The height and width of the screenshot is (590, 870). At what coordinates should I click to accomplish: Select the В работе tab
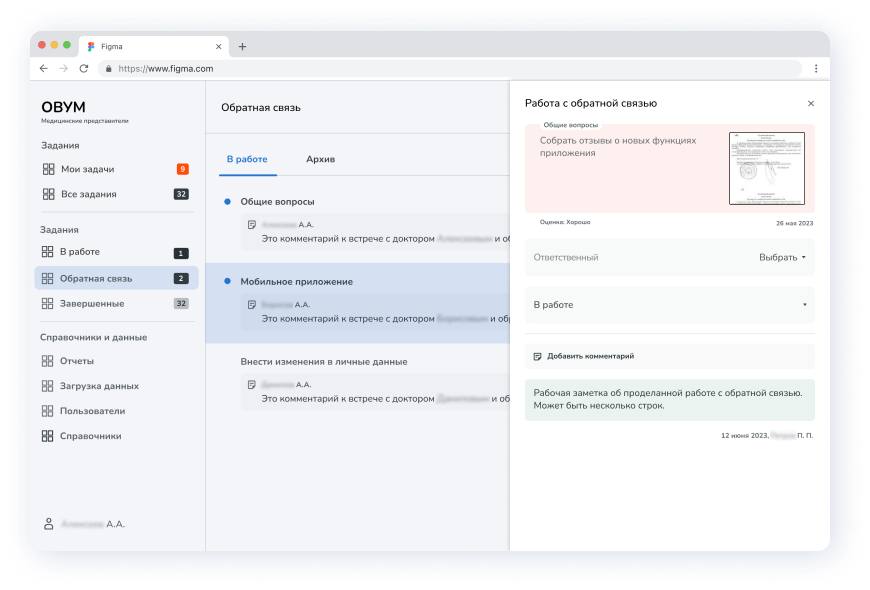[247, 159]
